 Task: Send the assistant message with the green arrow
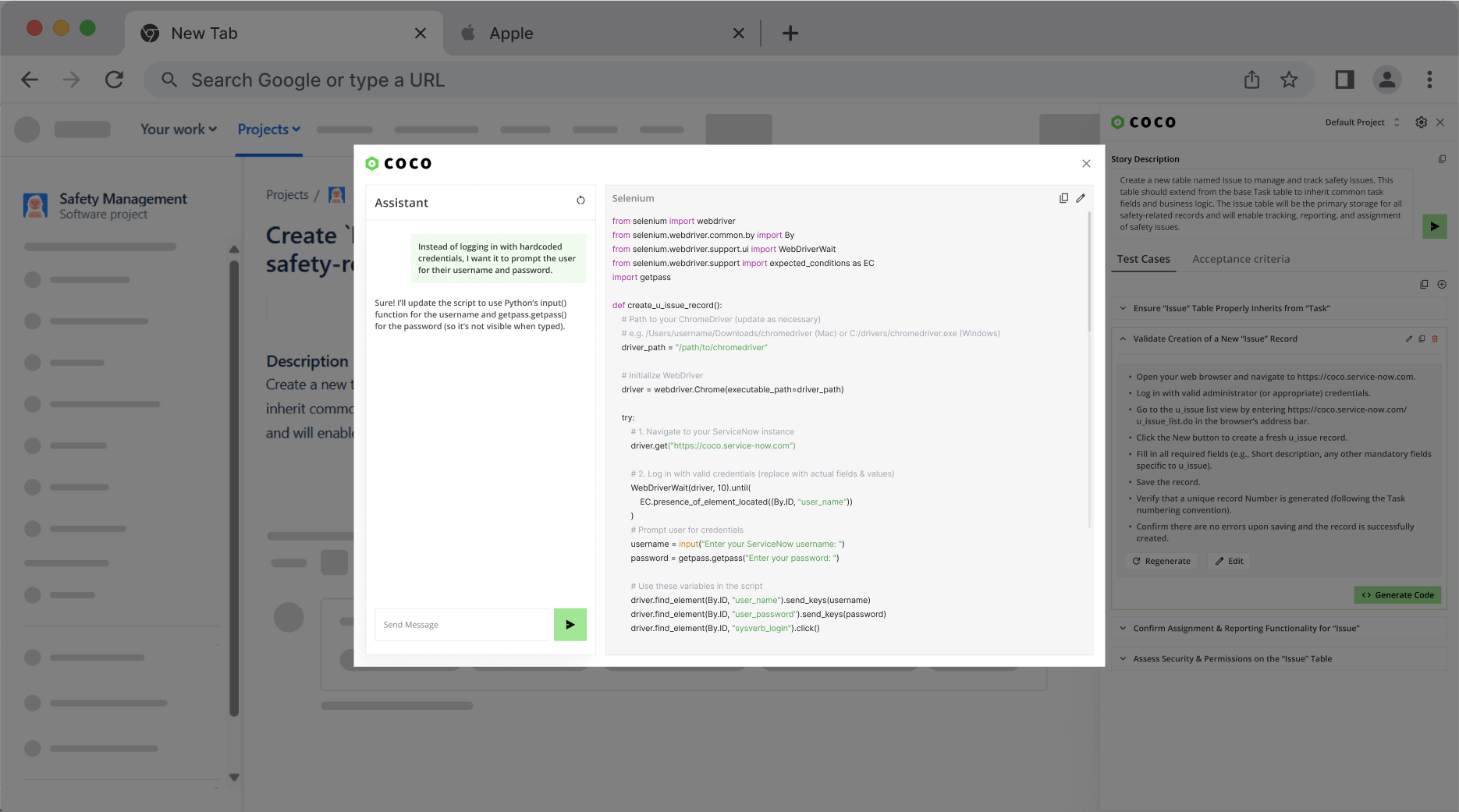point(570,625)
